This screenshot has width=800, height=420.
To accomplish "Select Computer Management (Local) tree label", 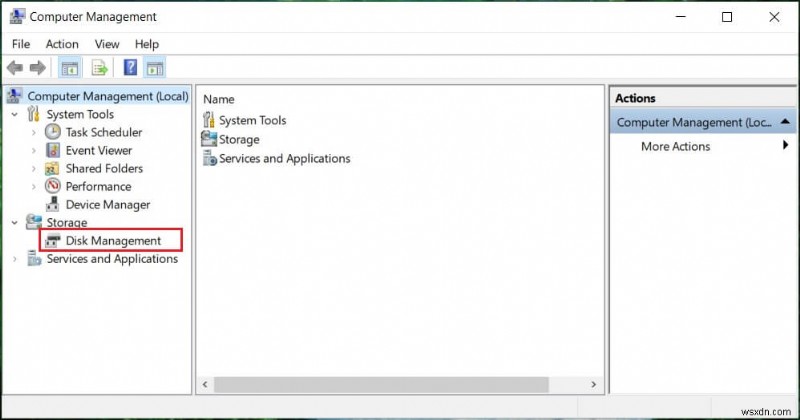I will [108, 96].
